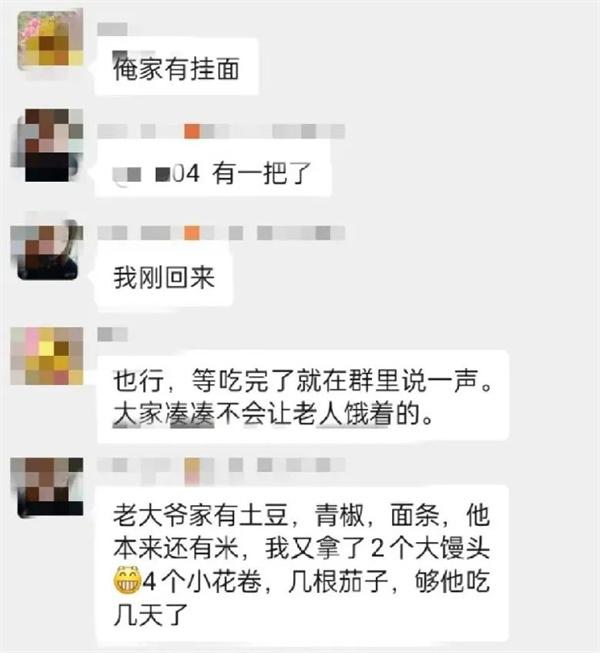Viewport: 600px width, 653px height.
Task: Tap blurred sender name above 有一把了 message
Action: point(221,131)
